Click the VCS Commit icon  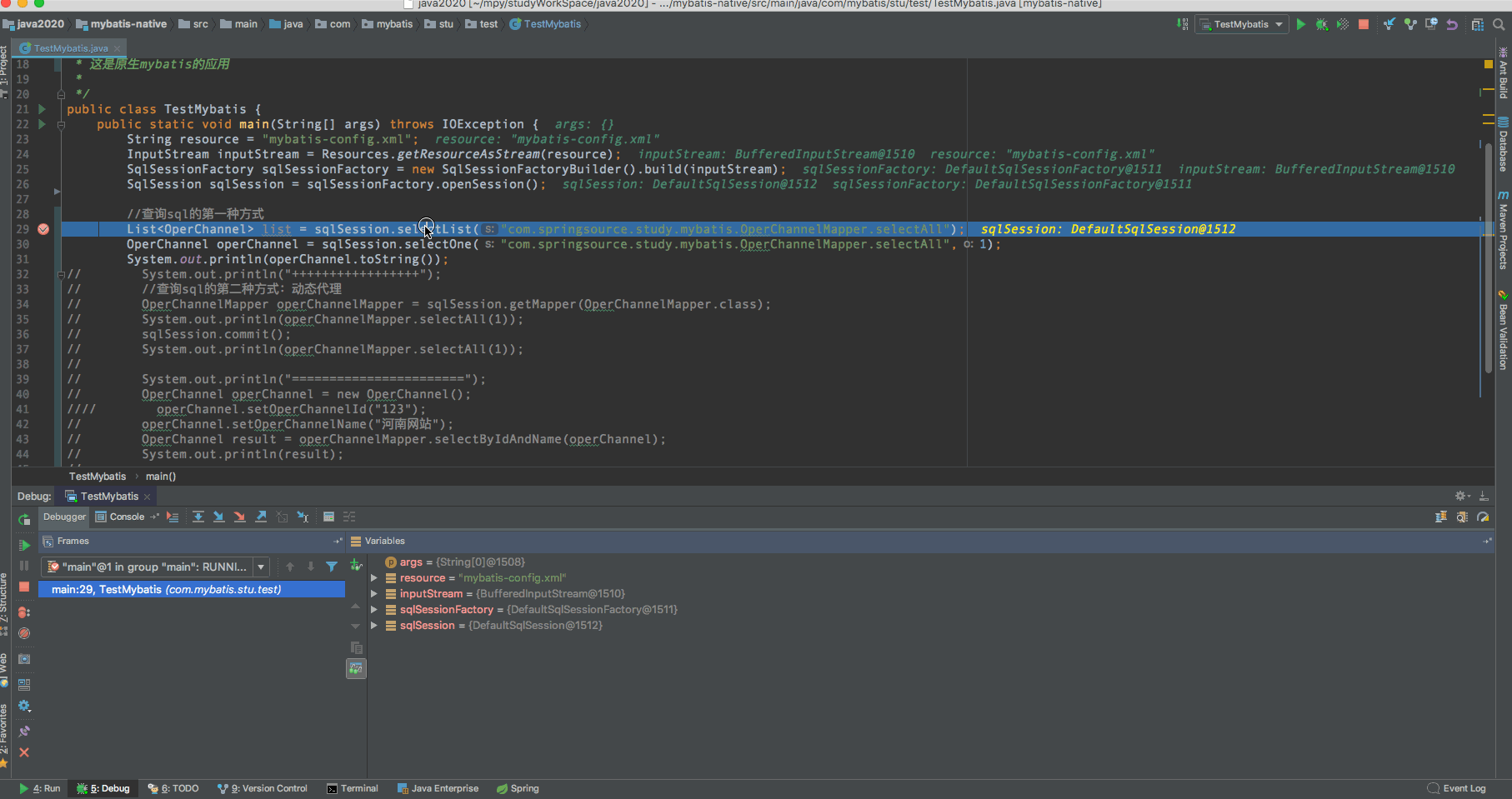1410,24
